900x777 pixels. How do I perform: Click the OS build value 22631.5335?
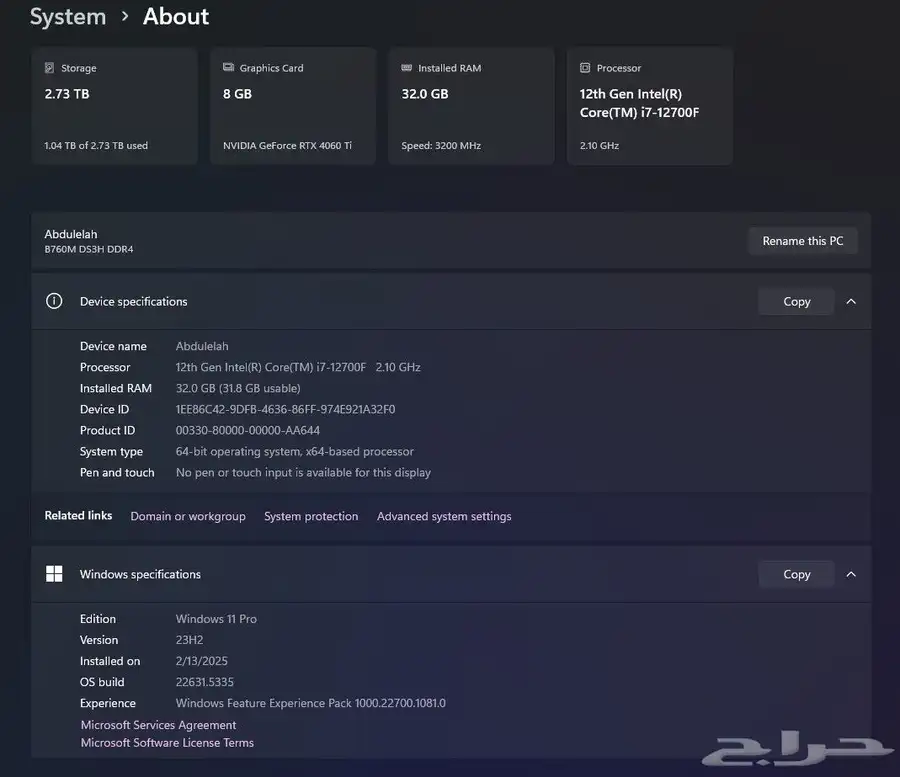(204, 682)
